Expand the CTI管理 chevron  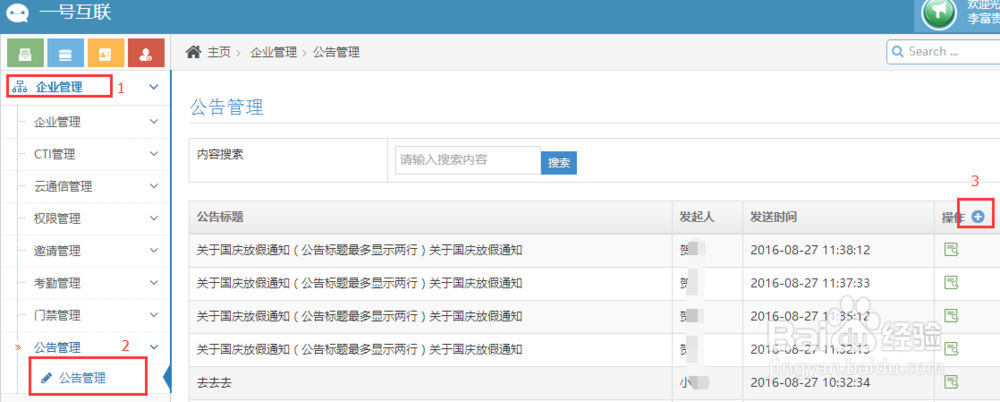(154, 154)
